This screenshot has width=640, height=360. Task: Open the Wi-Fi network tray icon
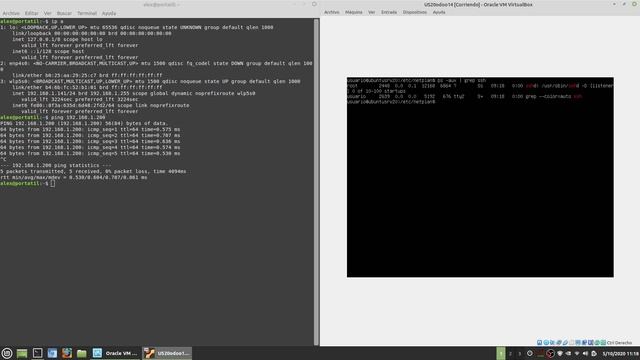(577, 353)
